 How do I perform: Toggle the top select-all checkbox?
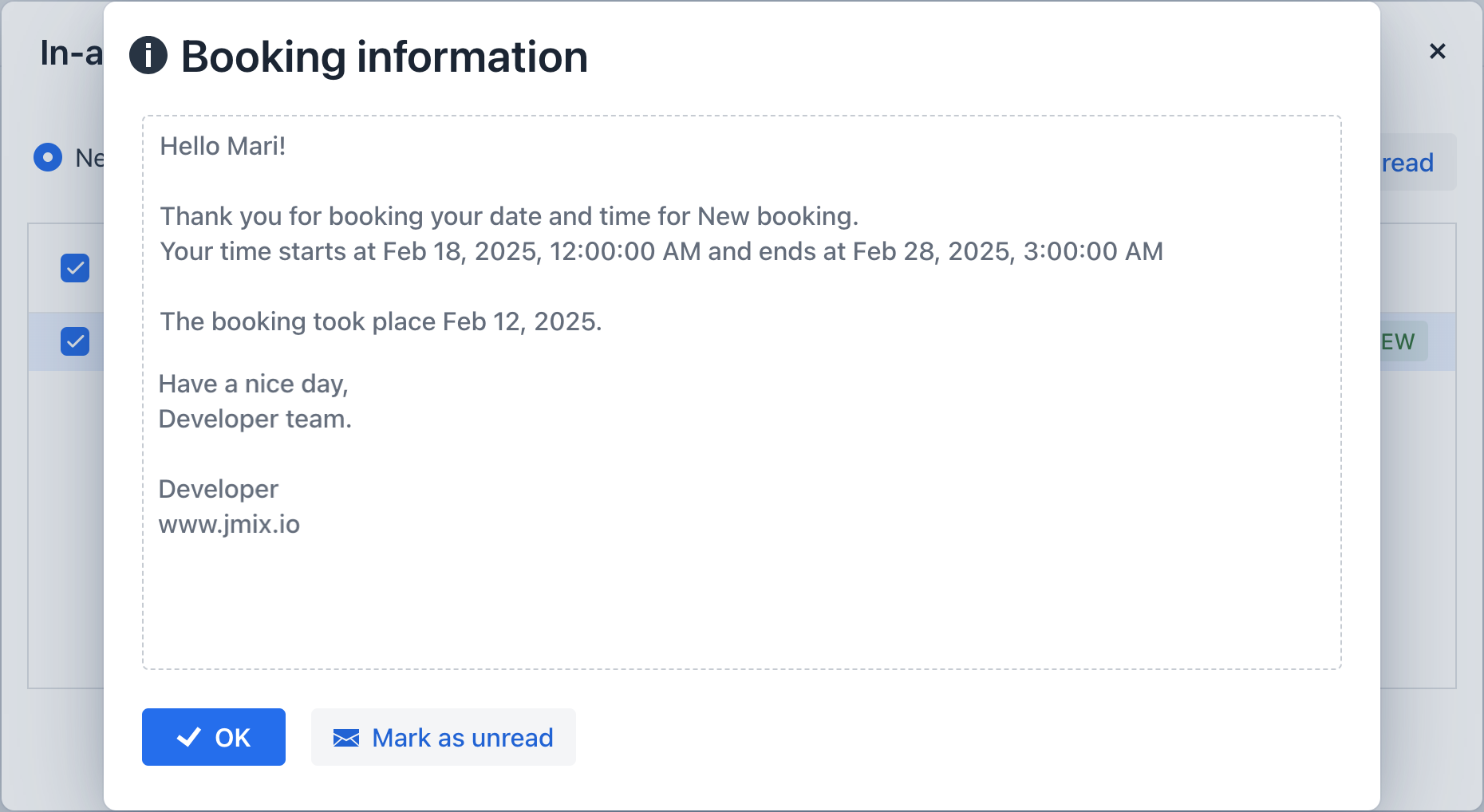coord(75,268)
